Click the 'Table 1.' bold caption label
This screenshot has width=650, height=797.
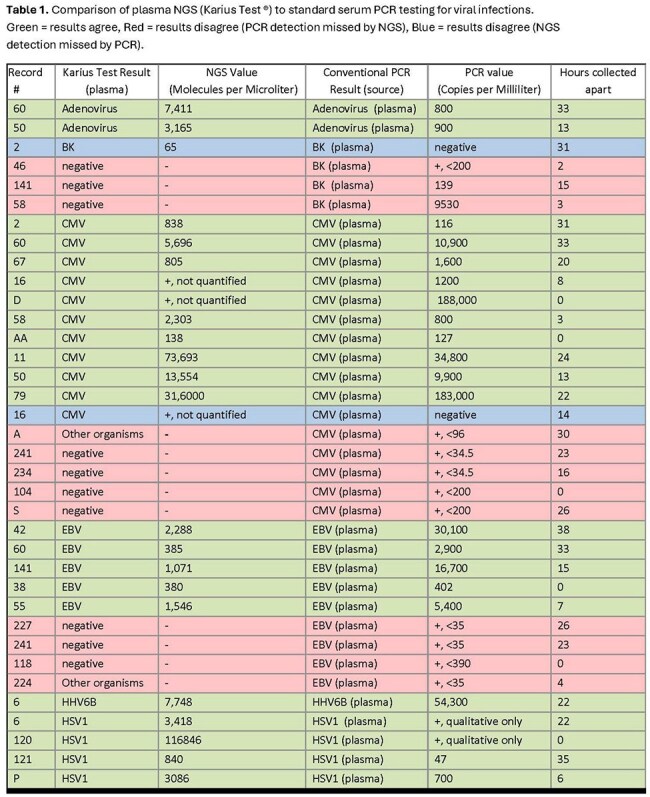click(x=27, y=10)
